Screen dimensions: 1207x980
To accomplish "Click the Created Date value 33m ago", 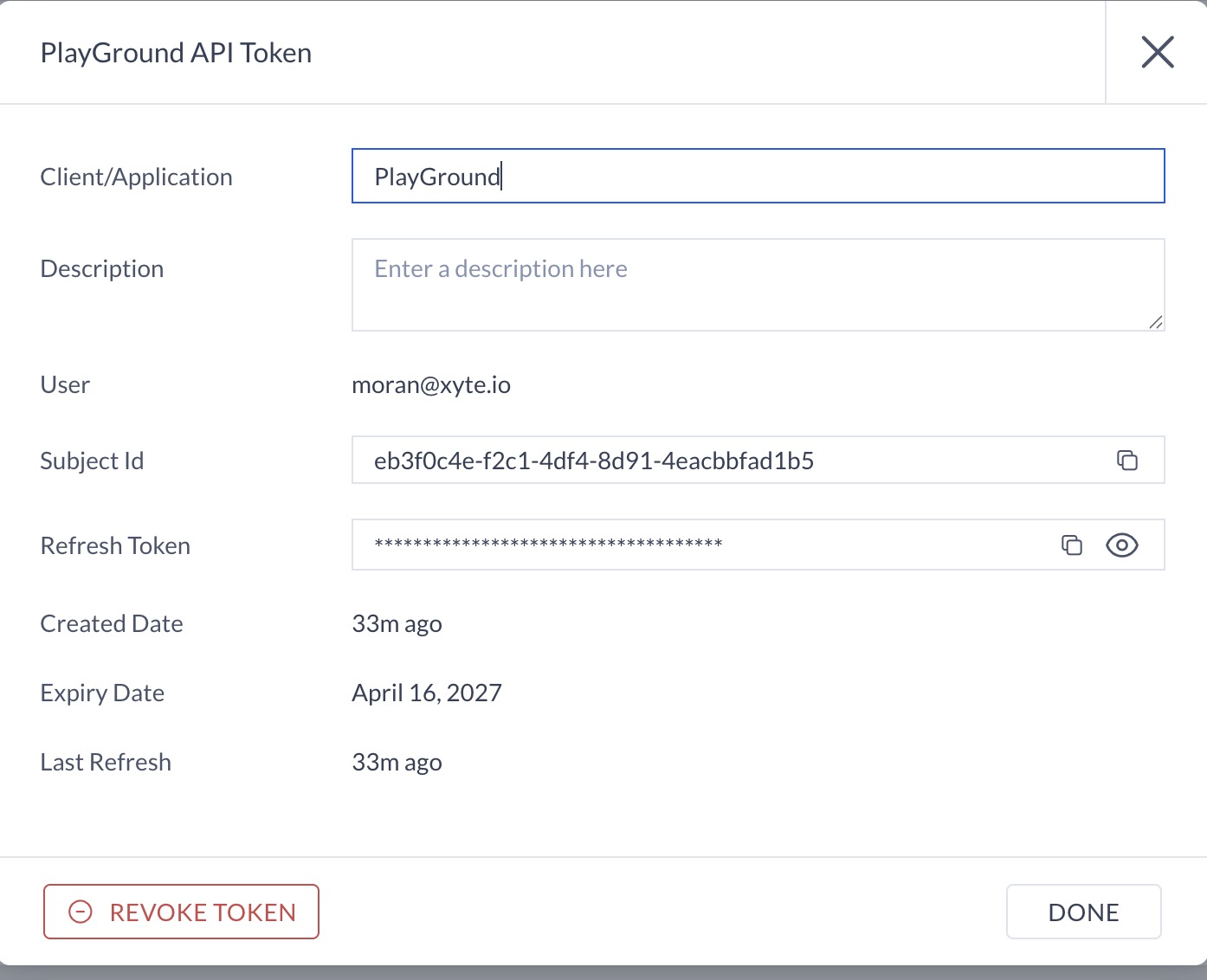I will 397,623.
